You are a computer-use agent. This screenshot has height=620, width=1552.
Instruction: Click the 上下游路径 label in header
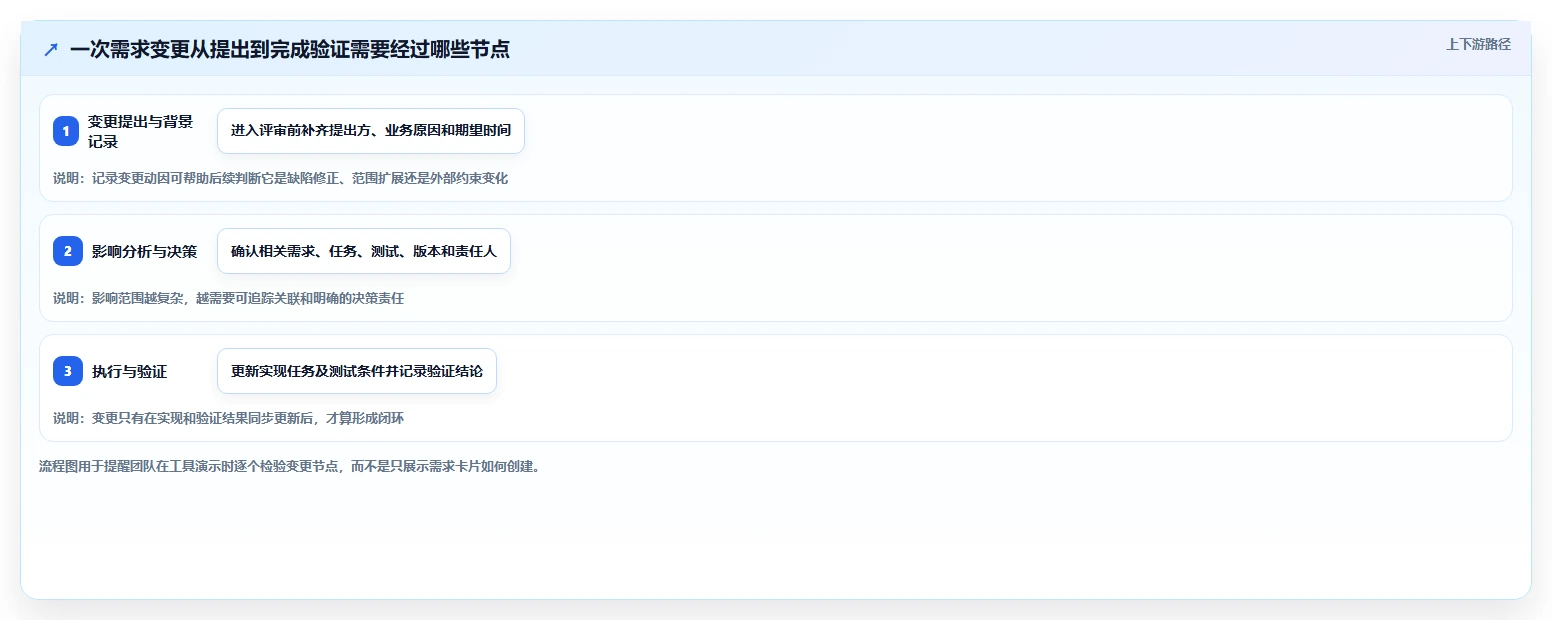(x=1478, y=44)
